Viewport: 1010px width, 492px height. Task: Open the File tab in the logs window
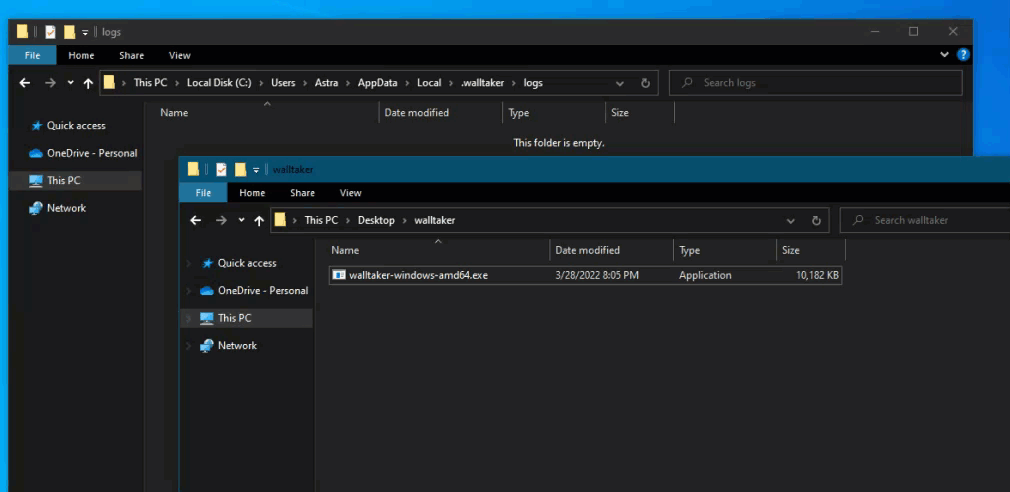[x=32, y=55]
